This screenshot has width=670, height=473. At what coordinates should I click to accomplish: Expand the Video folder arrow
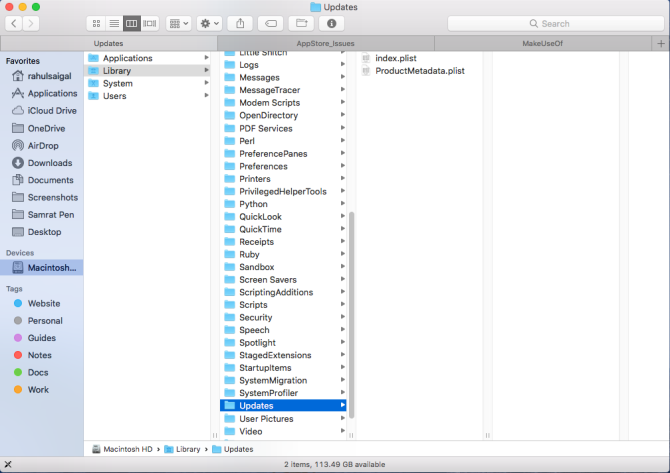click(343, 431)
